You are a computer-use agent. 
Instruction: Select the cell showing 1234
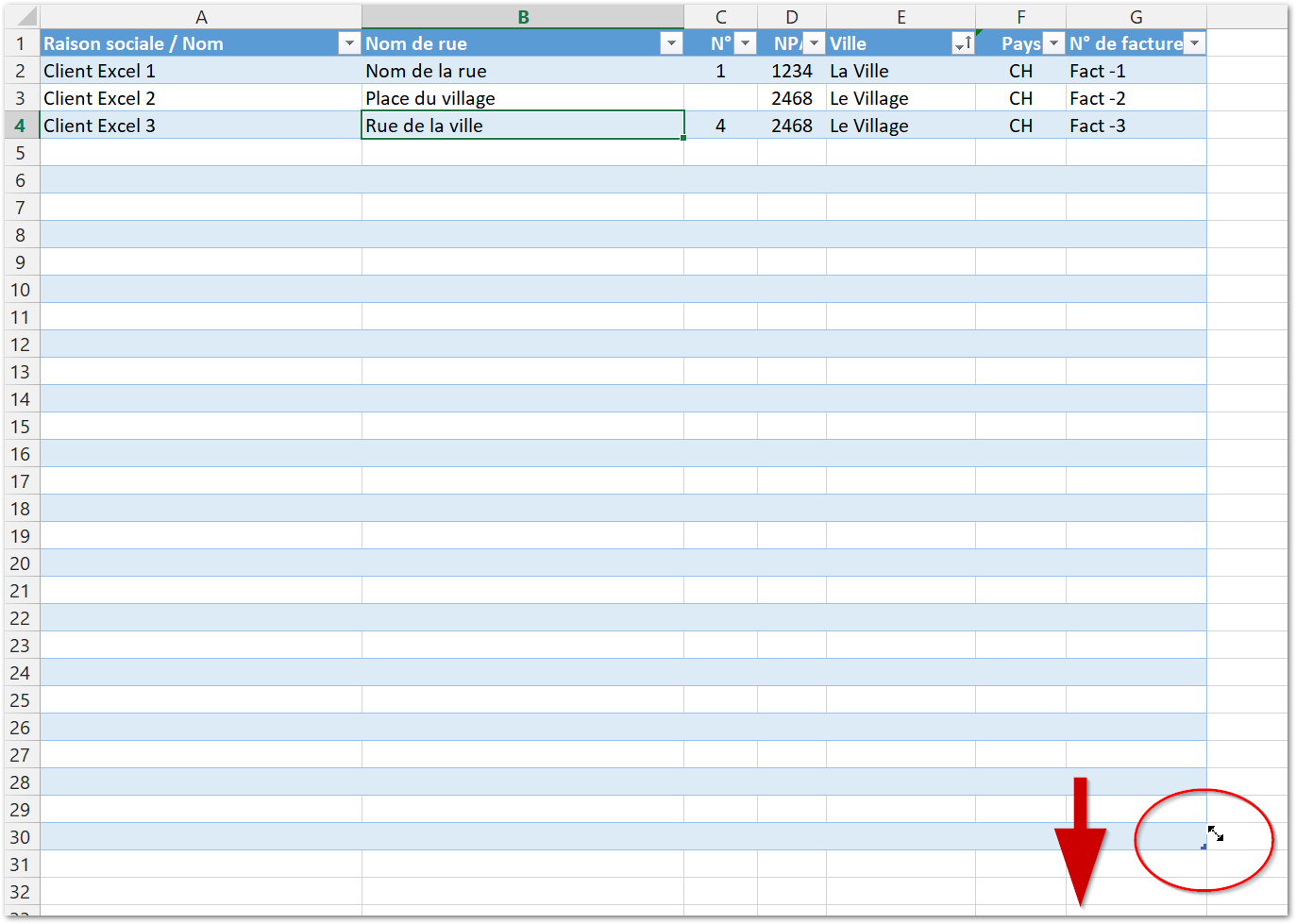point(791,71)
